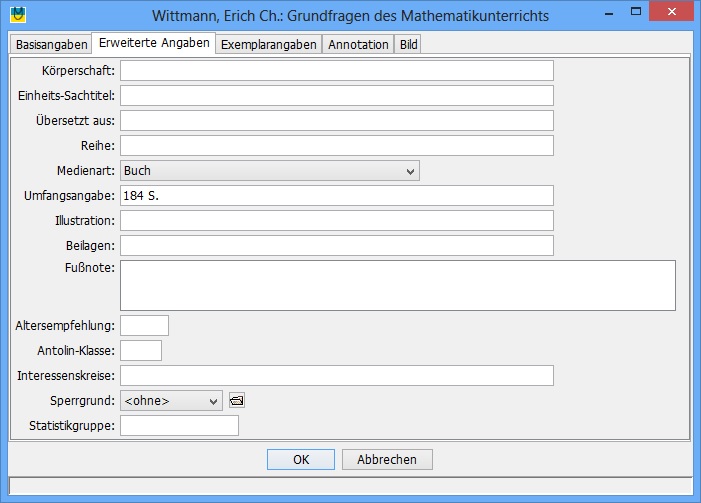Click the Übersetzt aus text field
The image size is (701, 503).
(336, 120)
